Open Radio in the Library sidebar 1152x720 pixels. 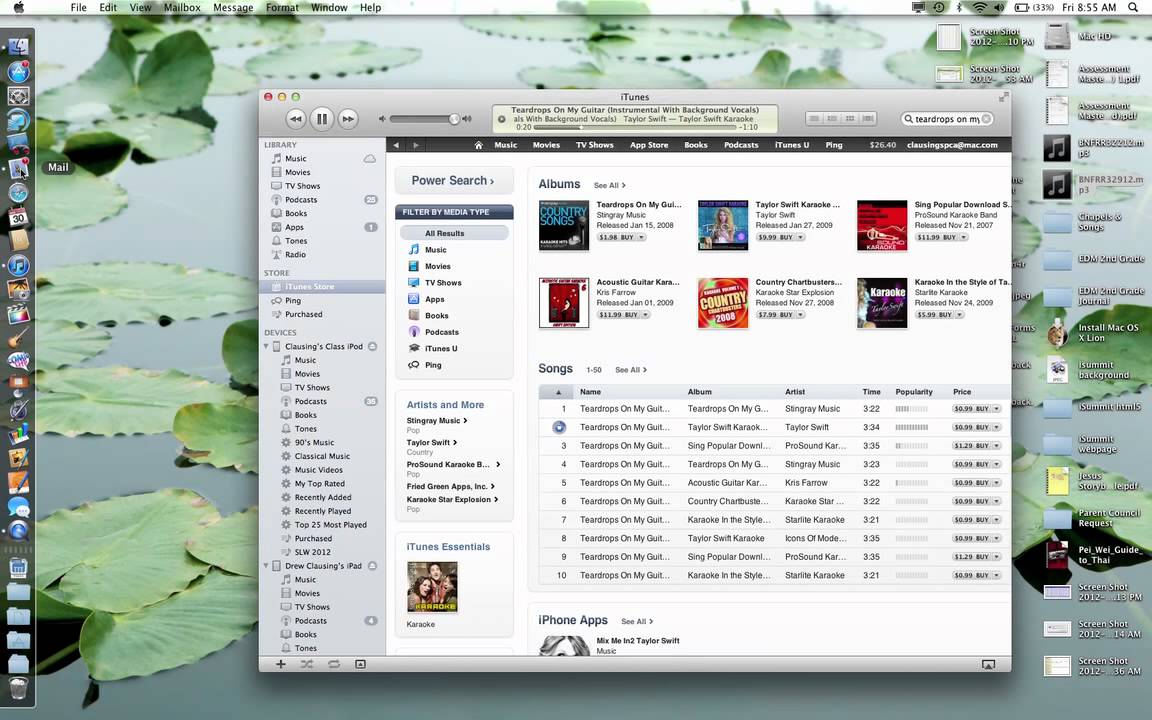[295, 255]
